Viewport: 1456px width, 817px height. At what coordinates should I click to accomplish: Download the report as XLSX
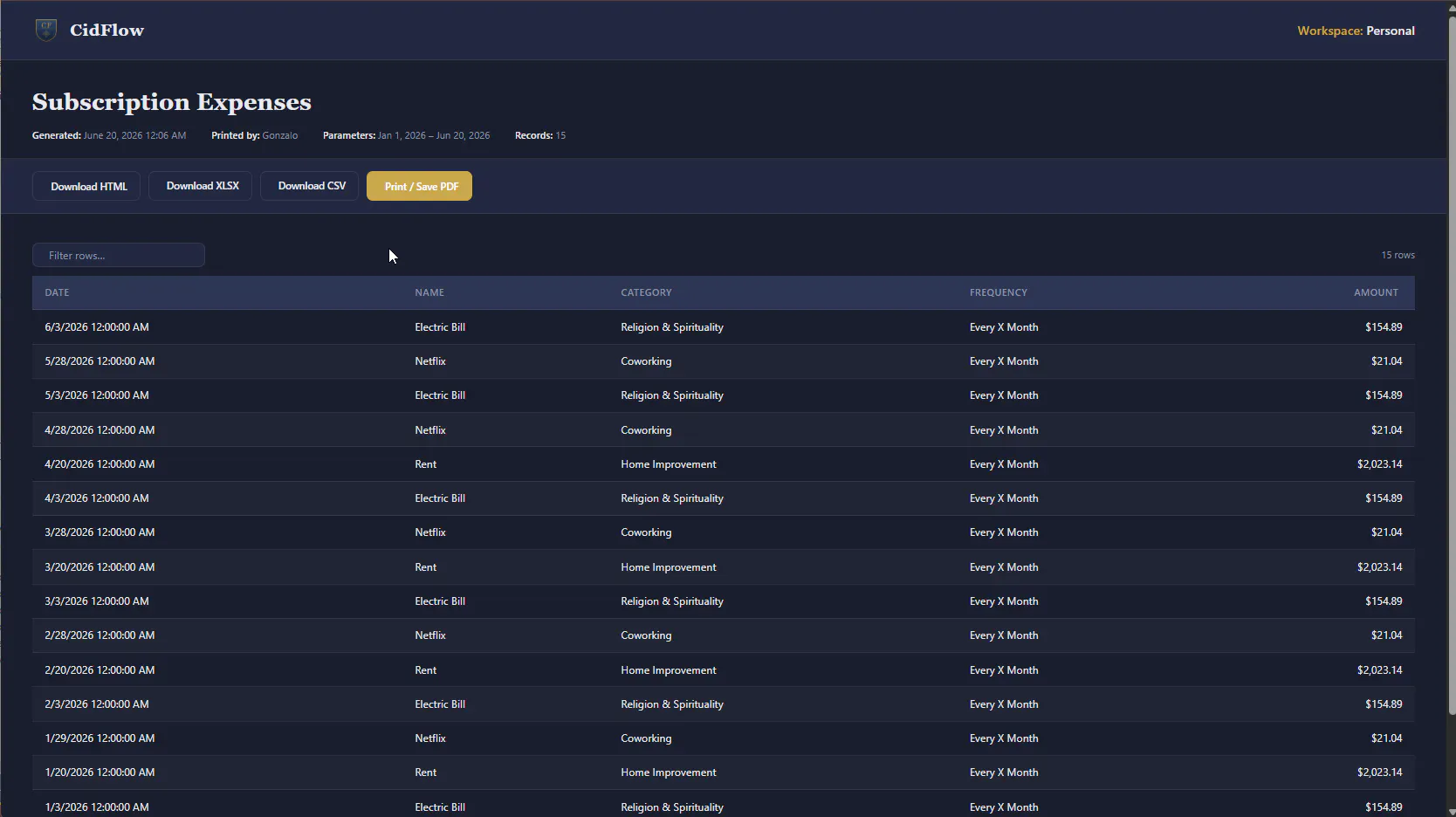click(200, 186)
